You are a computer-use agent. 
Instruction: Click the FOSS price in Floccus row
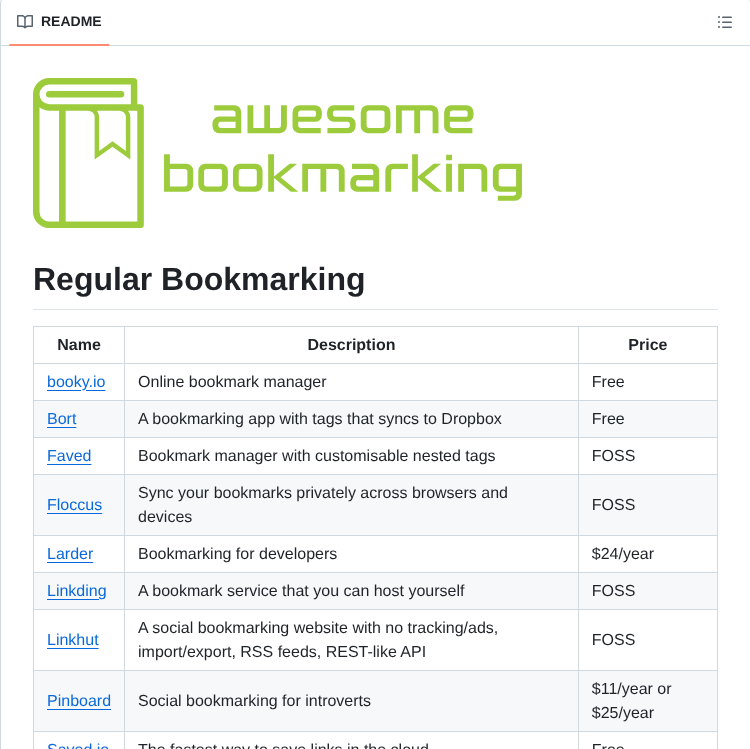tap(613, 505)
